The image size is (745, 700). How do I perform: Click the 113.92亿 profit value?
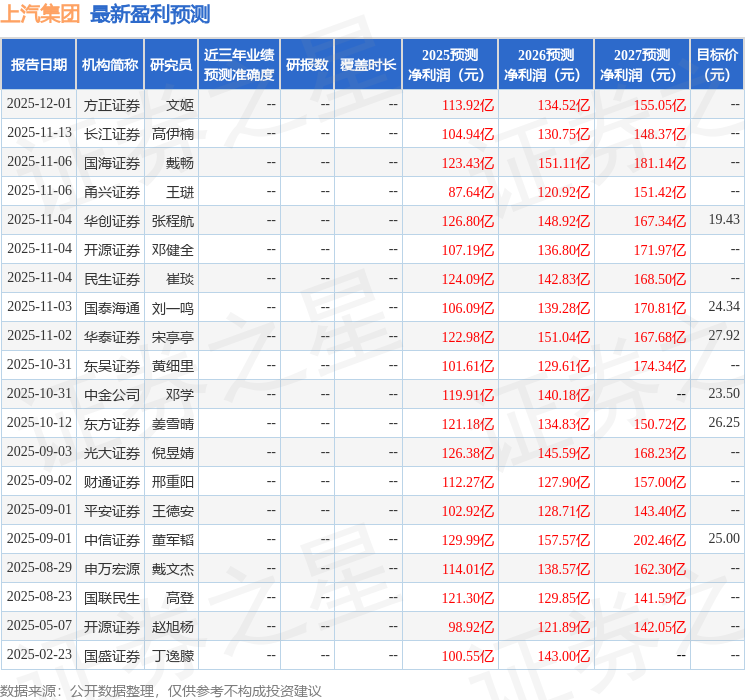(x=468, y=105)
